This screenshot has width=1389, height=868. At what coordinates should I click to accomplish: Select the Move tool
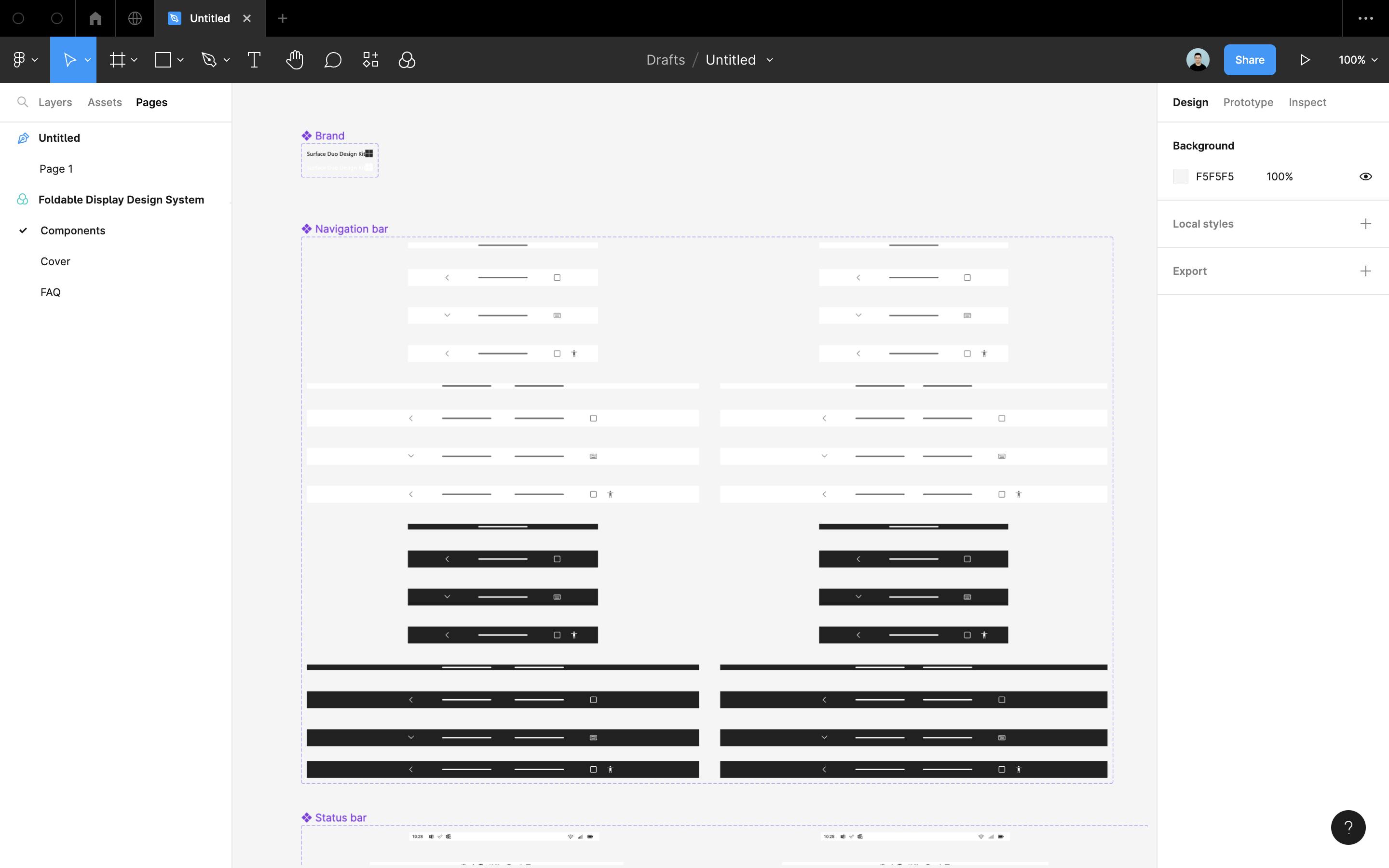pos(69,60)
